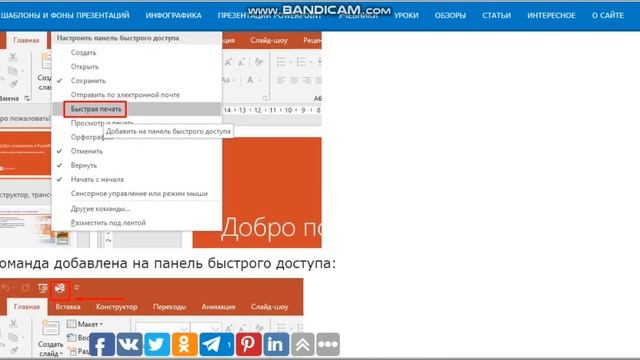Open the Анимация tab in lower ribbon
This screenshot has width=640, height=360.
click(x=218, y=307)
